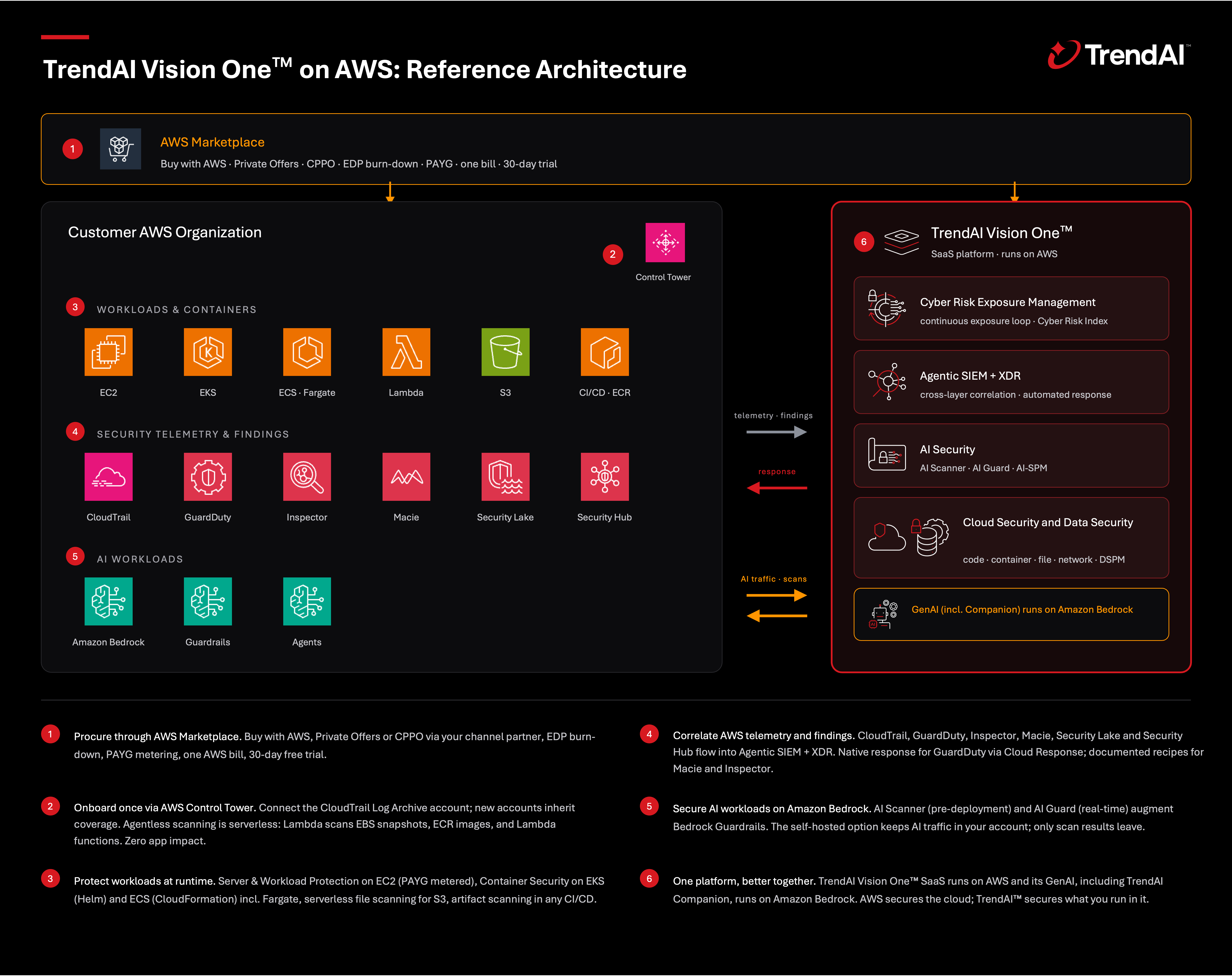
Task: Select the Control Tower icon
Action: click(665, 243)
